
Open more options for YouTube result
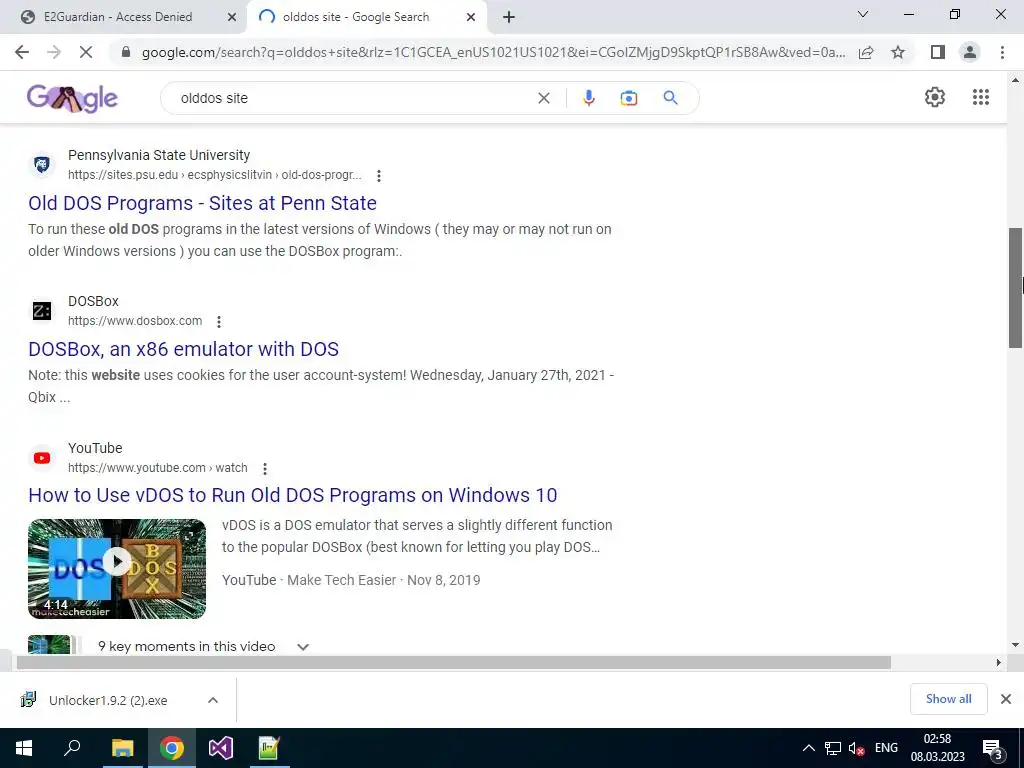[x=264, y=468]
